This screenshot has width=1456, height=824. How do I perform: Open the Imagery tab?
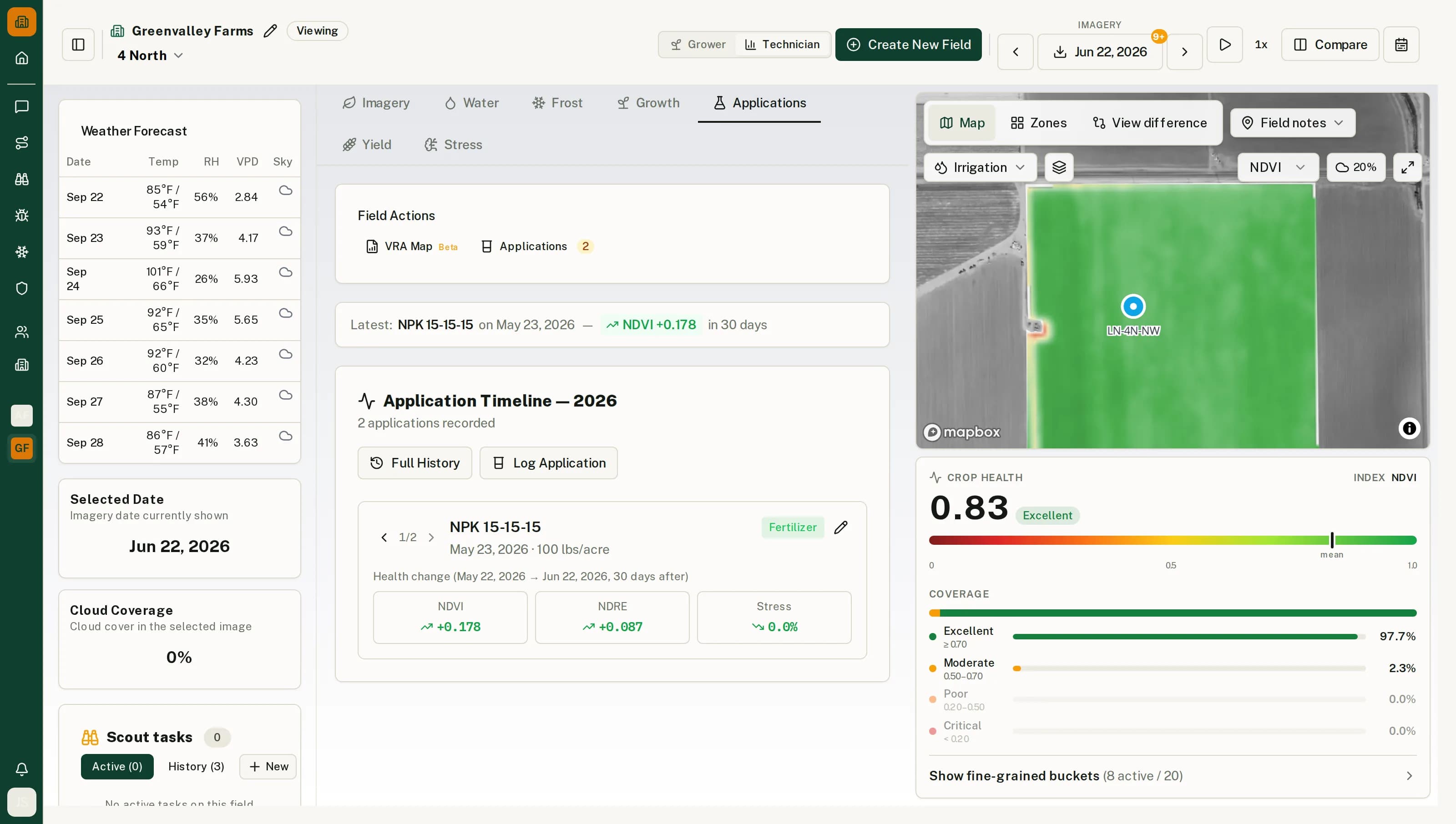pyautogui.click(x=376, y=102)
